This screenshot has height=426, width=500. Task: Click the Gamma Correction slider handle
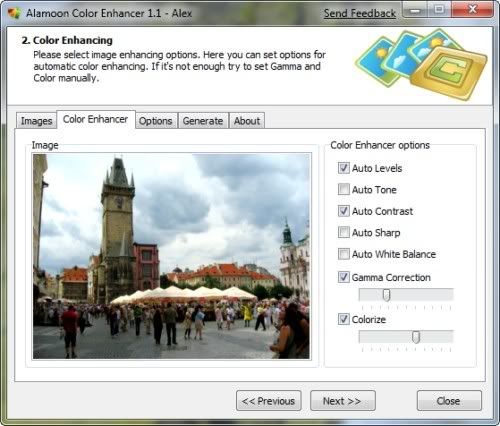click(386, 295)
